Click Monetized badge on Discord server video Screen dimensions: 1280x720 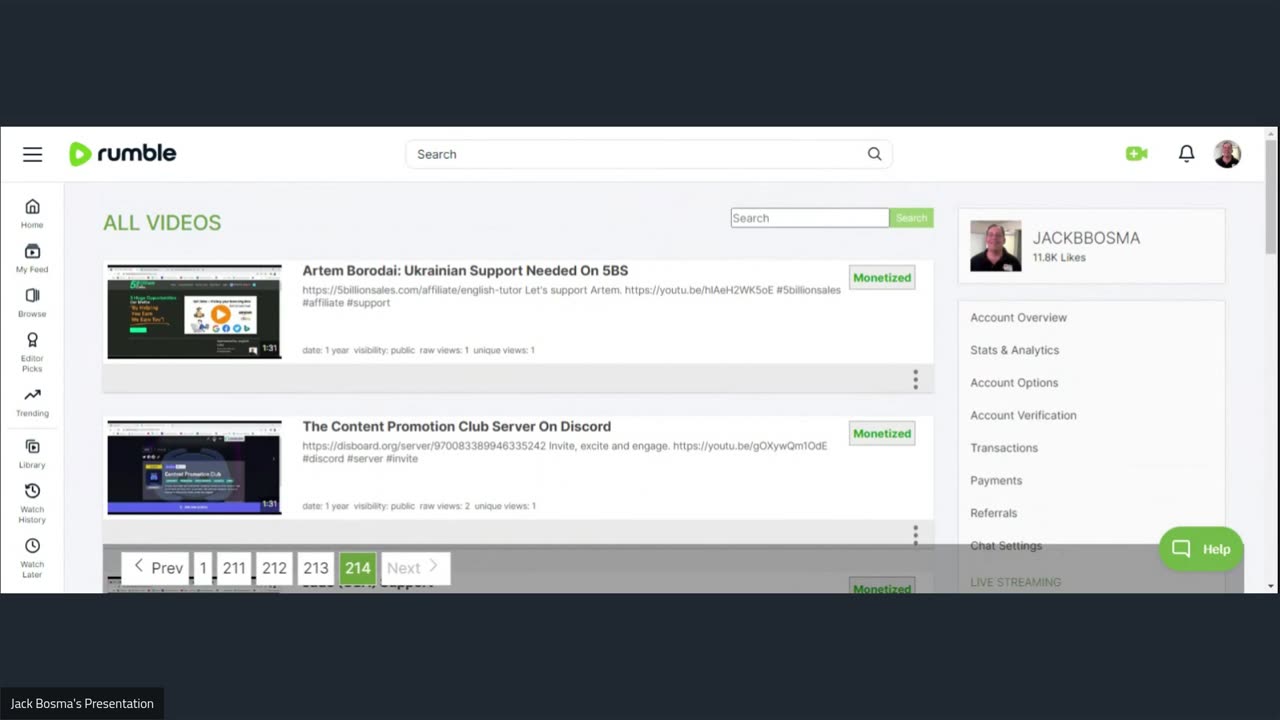point(882,433)
